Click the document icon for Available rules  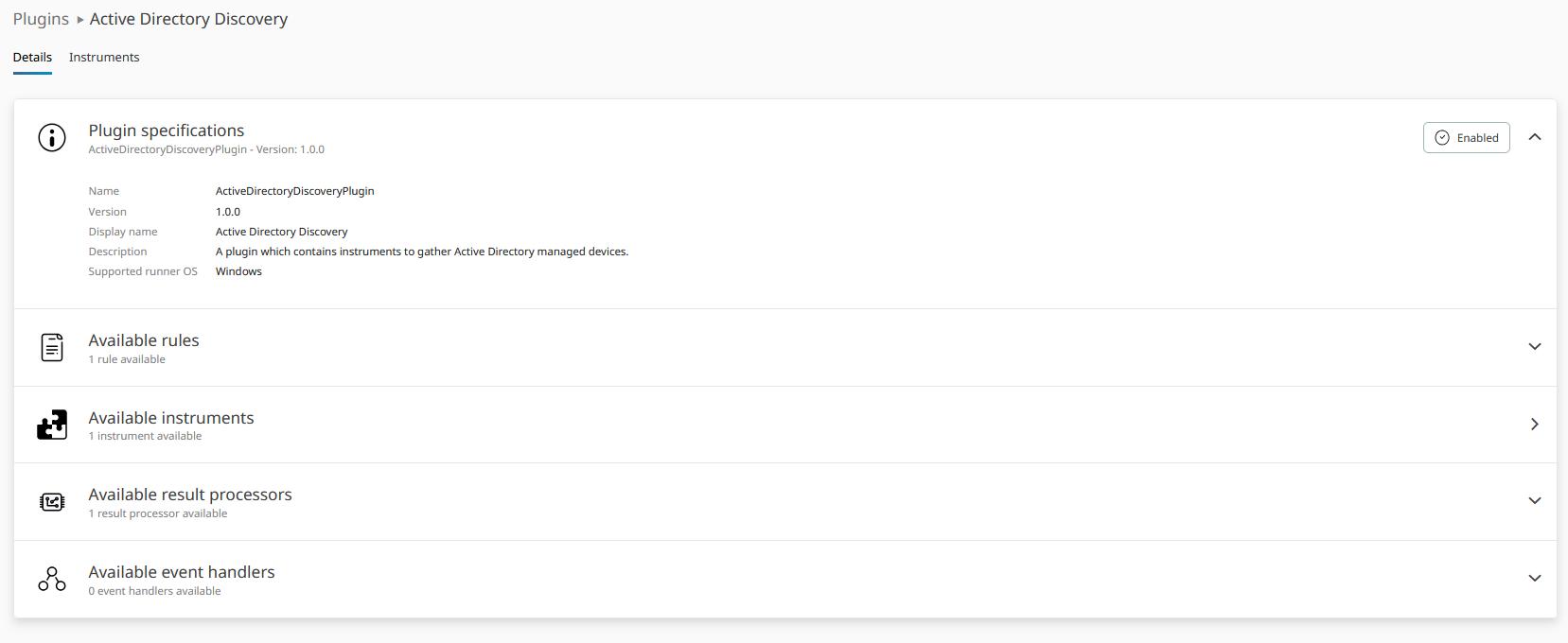tap(52, 348)
